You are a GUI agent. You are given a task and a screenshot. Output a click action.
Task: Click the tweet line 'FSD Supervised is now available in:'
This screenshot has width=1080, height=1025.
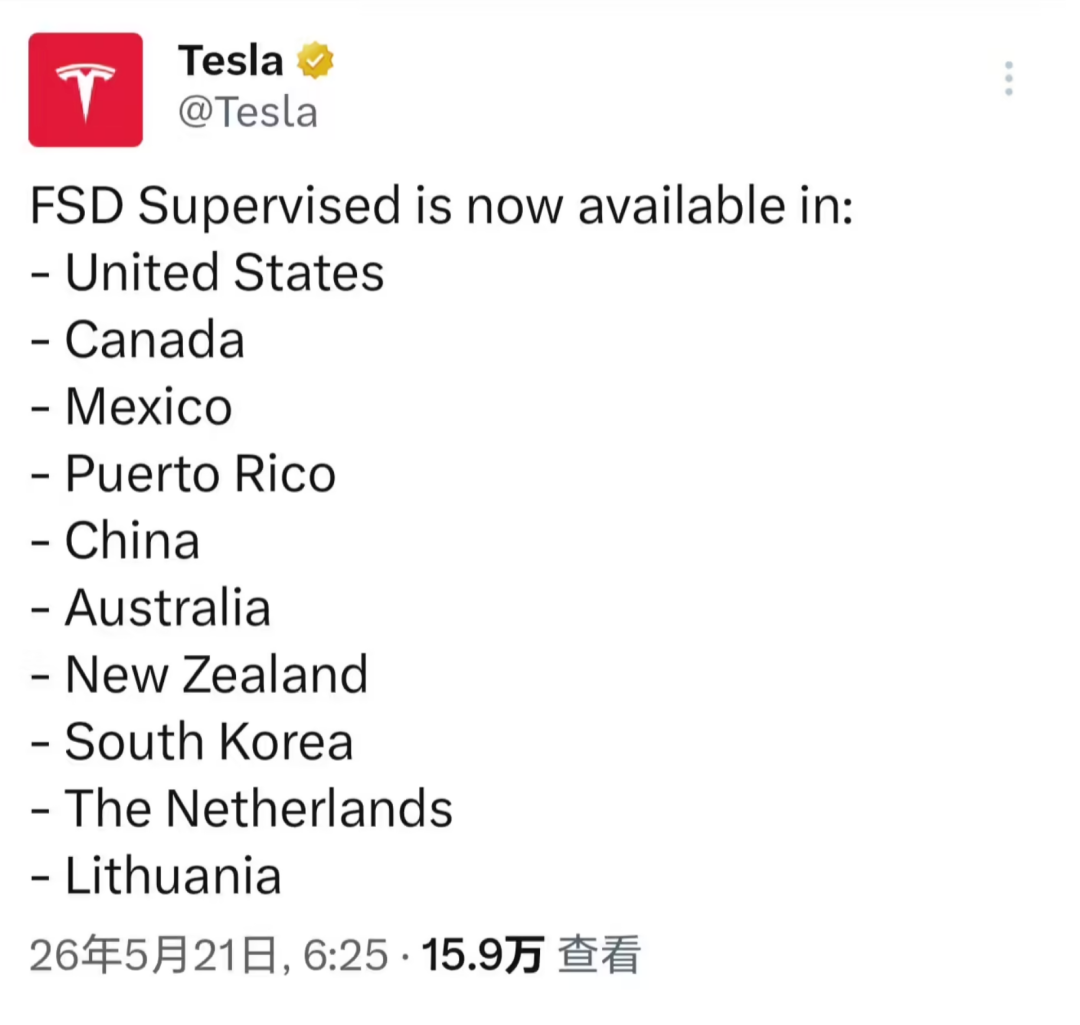(x=442, y=206)
